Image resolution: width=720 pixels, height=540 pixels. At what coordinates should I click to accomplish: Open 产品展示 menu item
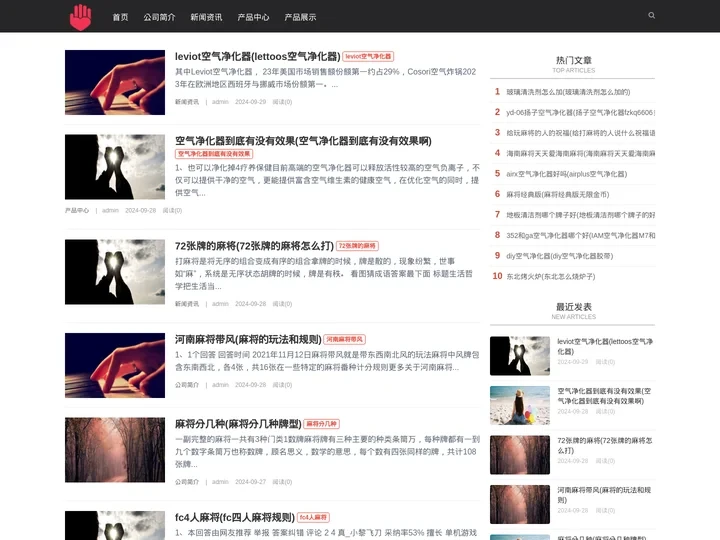point(300,17)
